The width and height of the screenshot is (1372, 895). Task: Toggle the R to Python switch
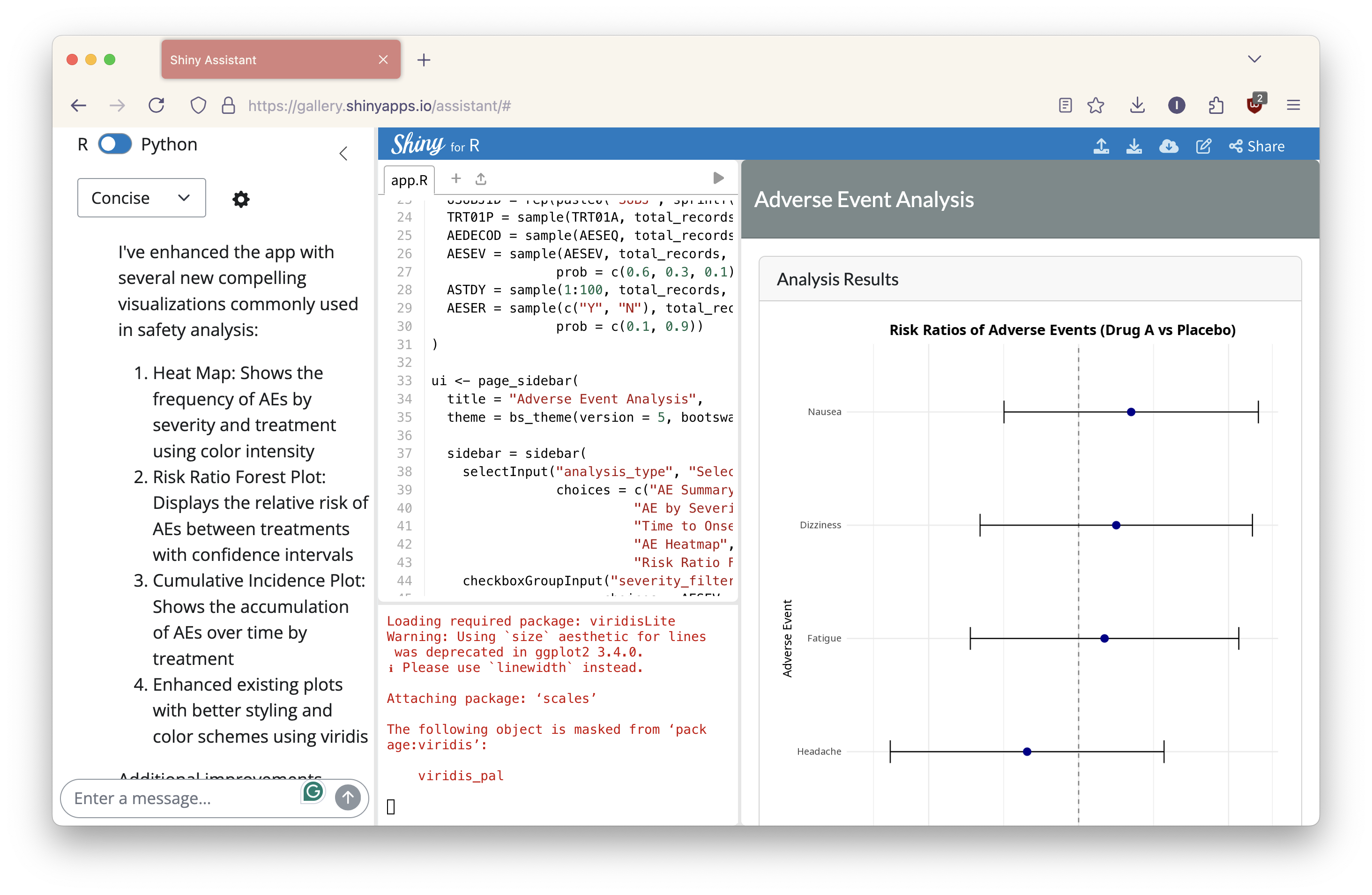pos(115,144)
